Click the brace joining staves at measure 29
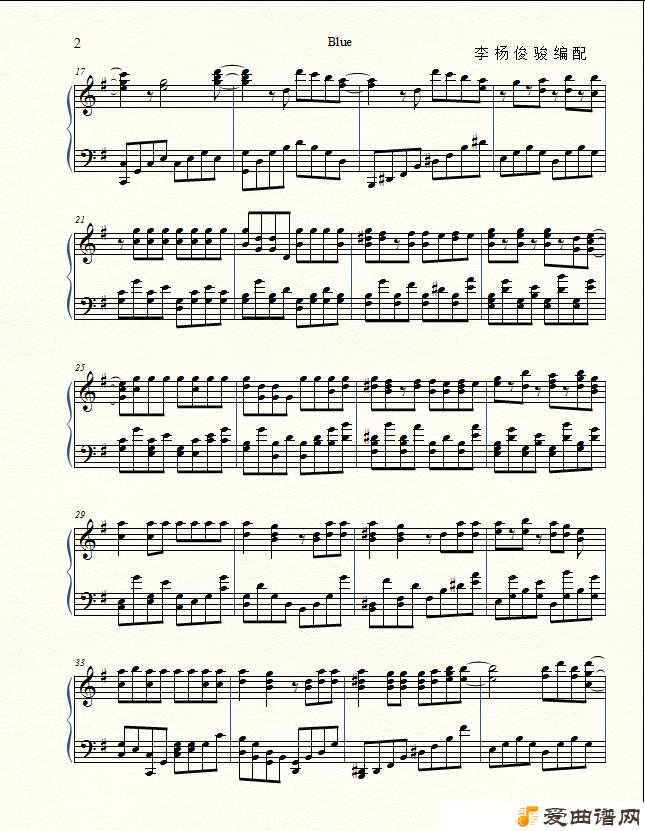 70,570
